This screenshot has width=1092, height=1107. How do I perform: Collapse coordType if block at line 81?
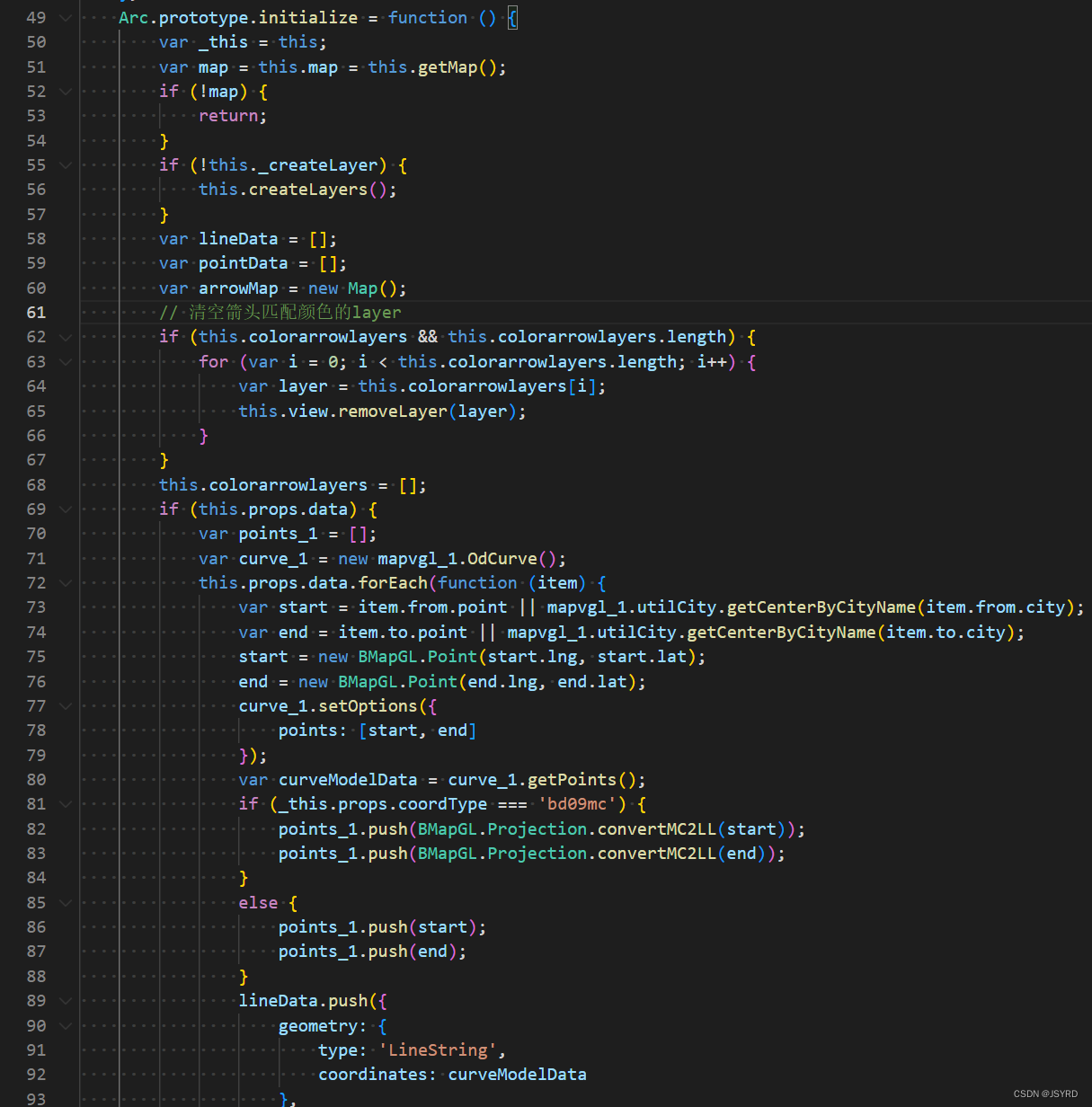(x=65, y=804)
